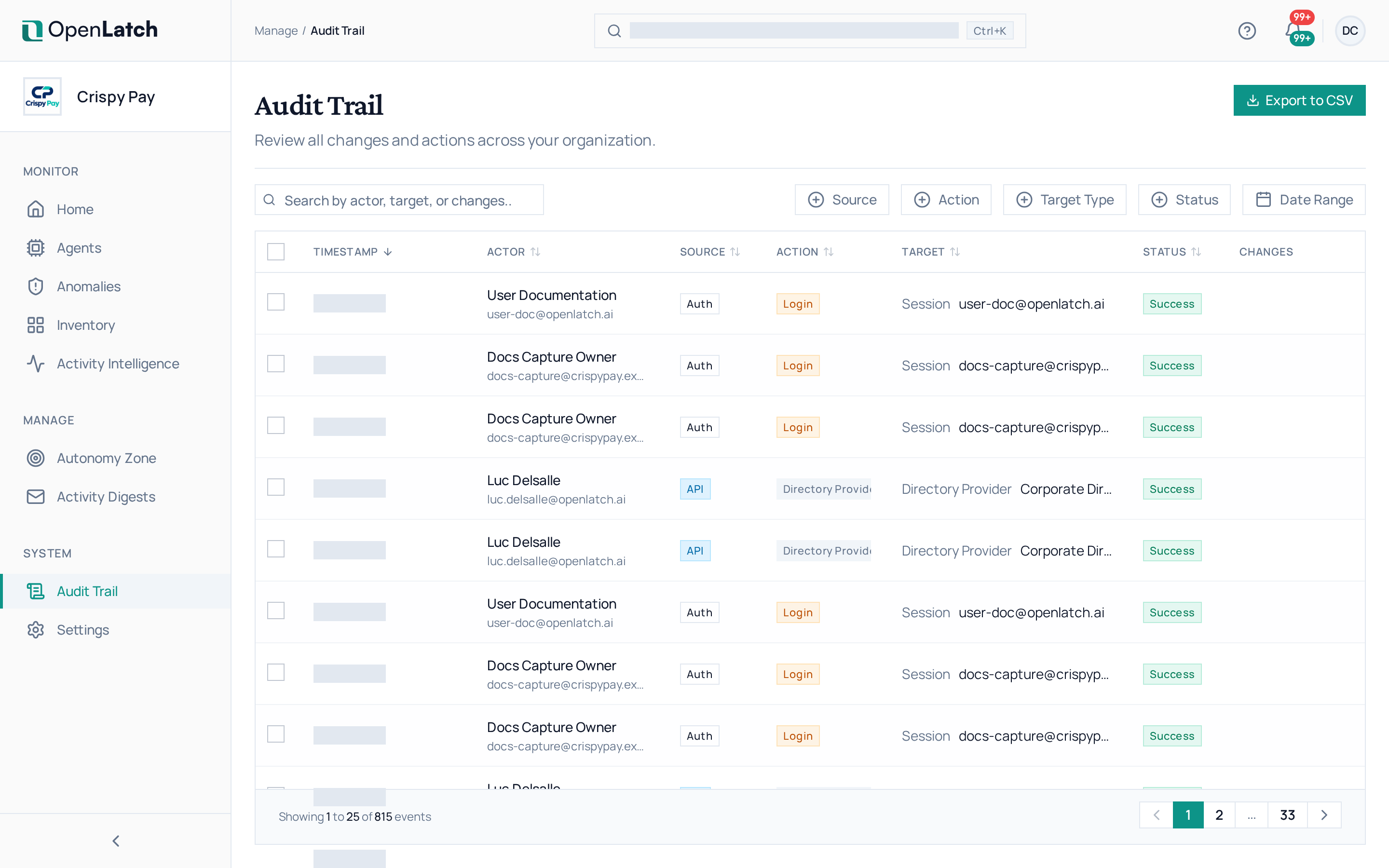Screen dimensions: 1389x868
Task: Open the Date Range picker
Action: (x=1304, y=199)
